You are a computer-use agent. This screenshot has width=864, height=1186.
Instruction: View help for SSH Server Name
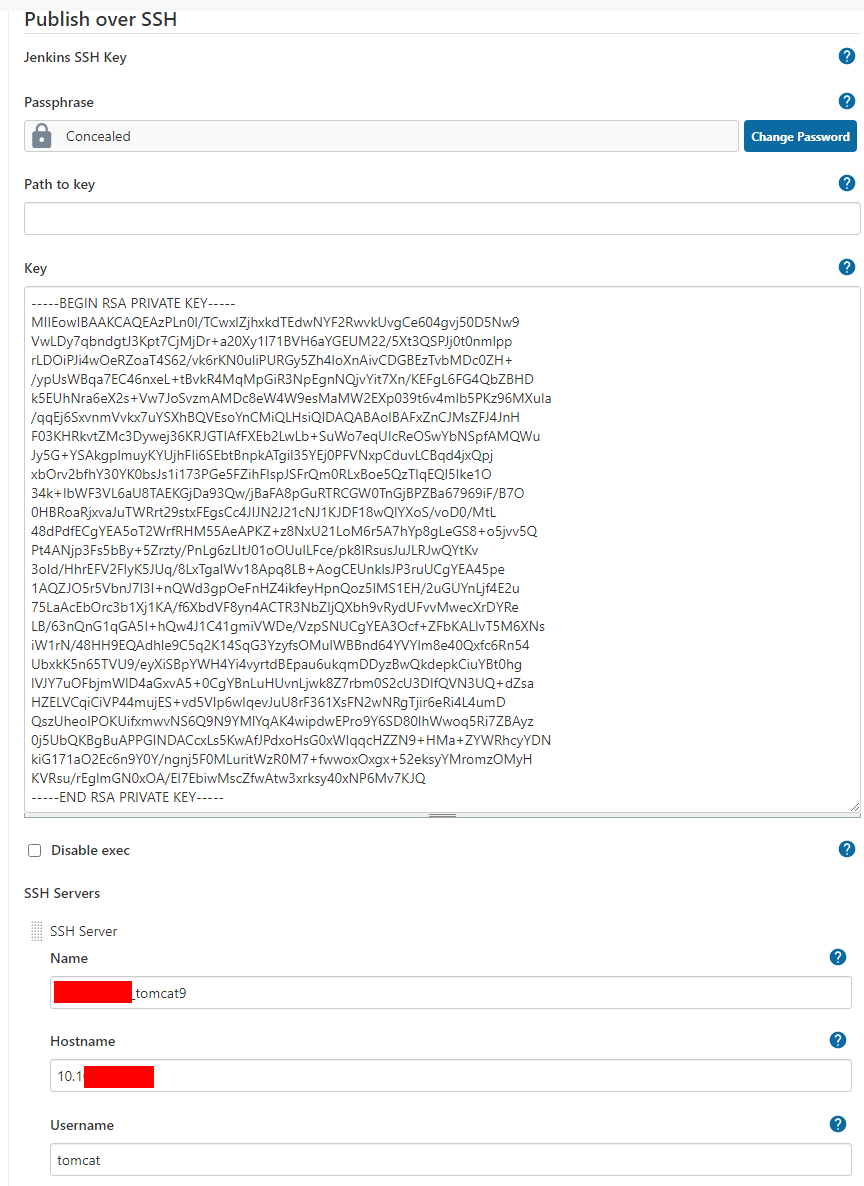click(838, 958)
